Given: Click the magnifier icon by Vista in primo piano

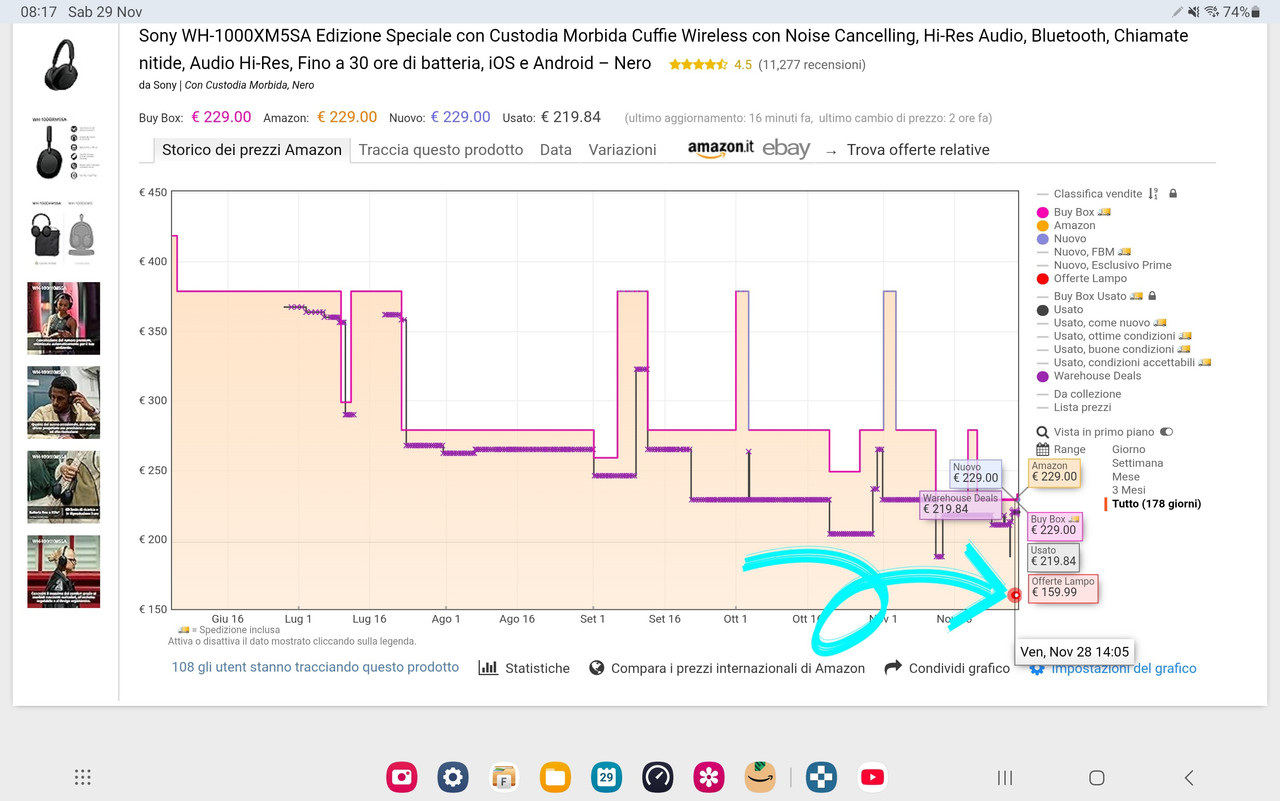Looking at the screenshot, I should [x=1043, y=432].
